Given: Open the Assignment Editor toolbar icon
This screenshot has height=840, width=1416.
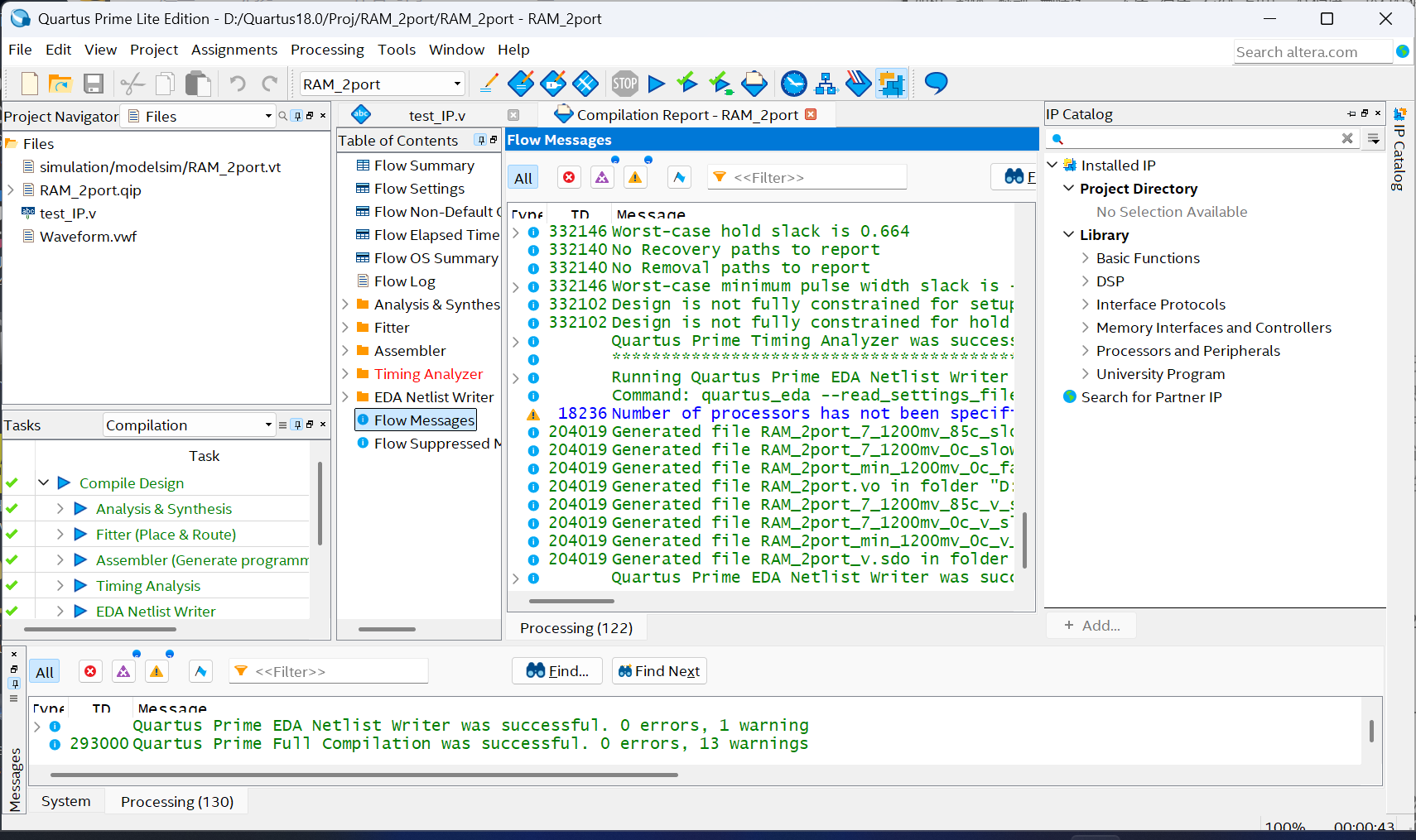Looking at the screenshot, I should 521,84.
